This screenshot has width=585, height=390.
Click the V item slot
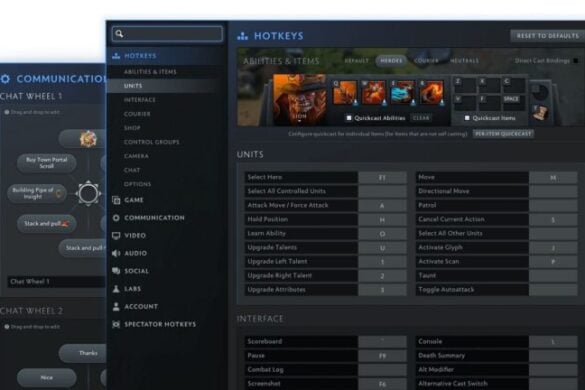pyautogui.click(x=465, y=102)
